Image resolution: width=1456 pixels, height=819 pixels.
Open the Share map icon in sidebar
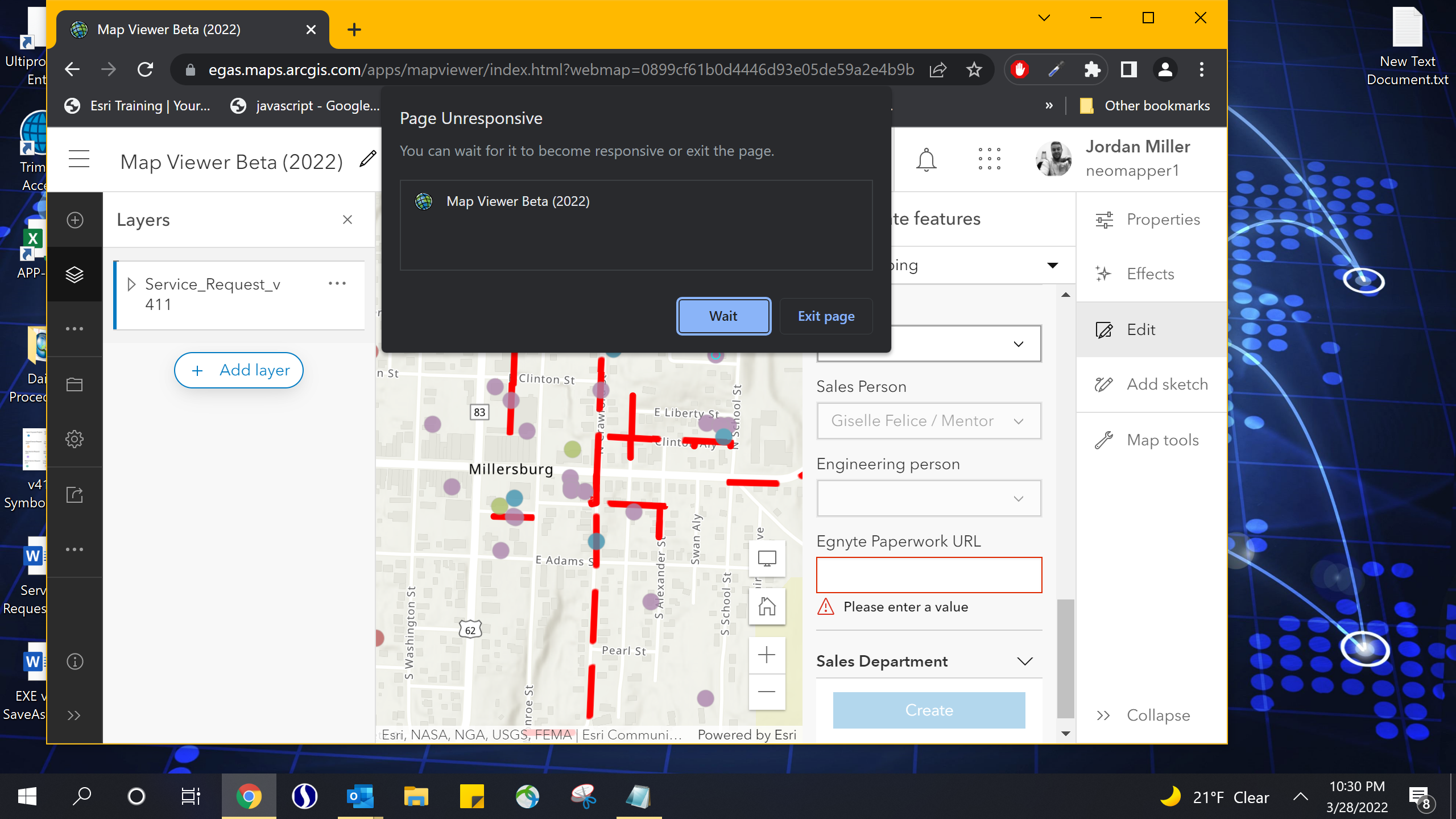pos(75,495)
